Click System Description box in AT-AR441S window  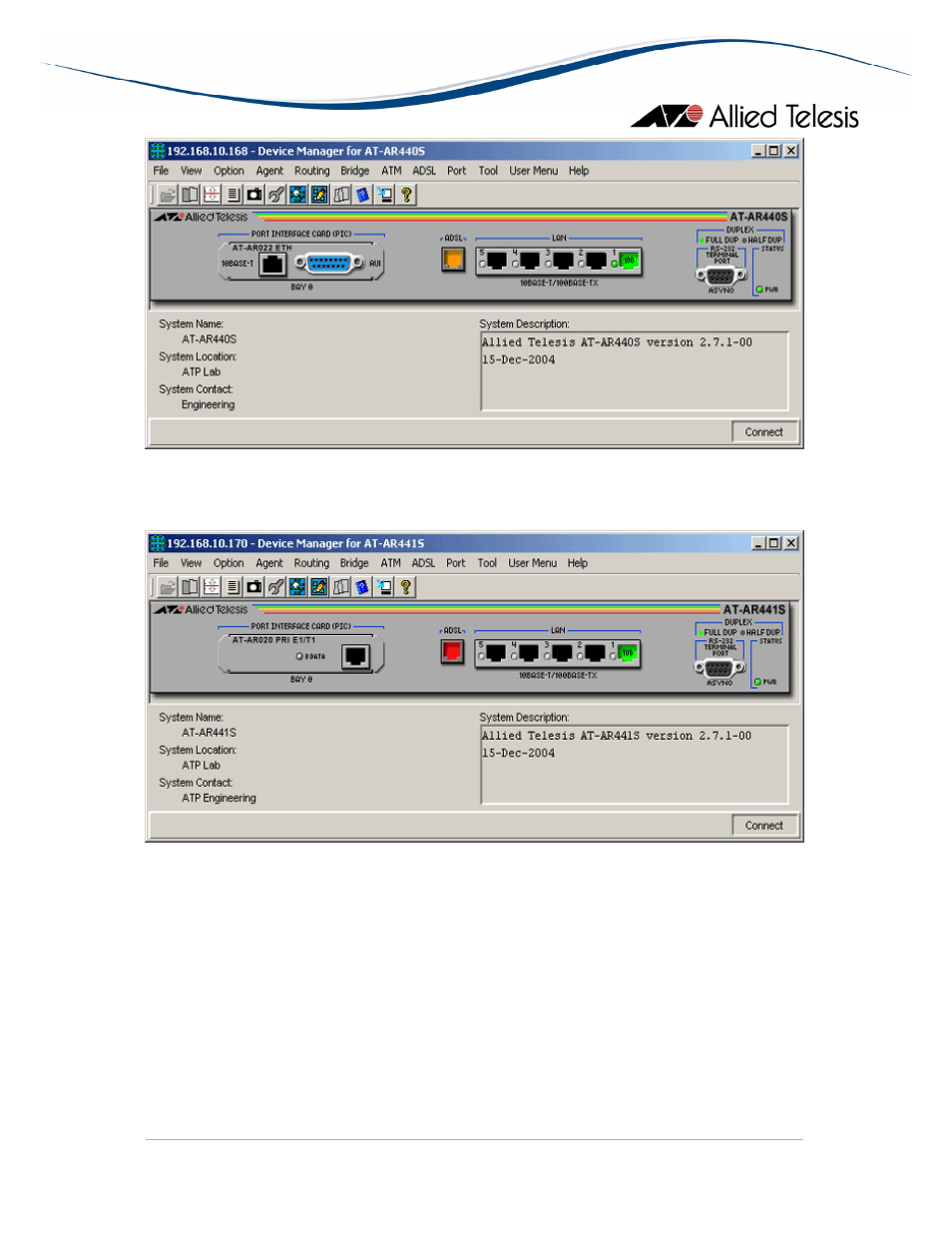[x=635, y=765]
